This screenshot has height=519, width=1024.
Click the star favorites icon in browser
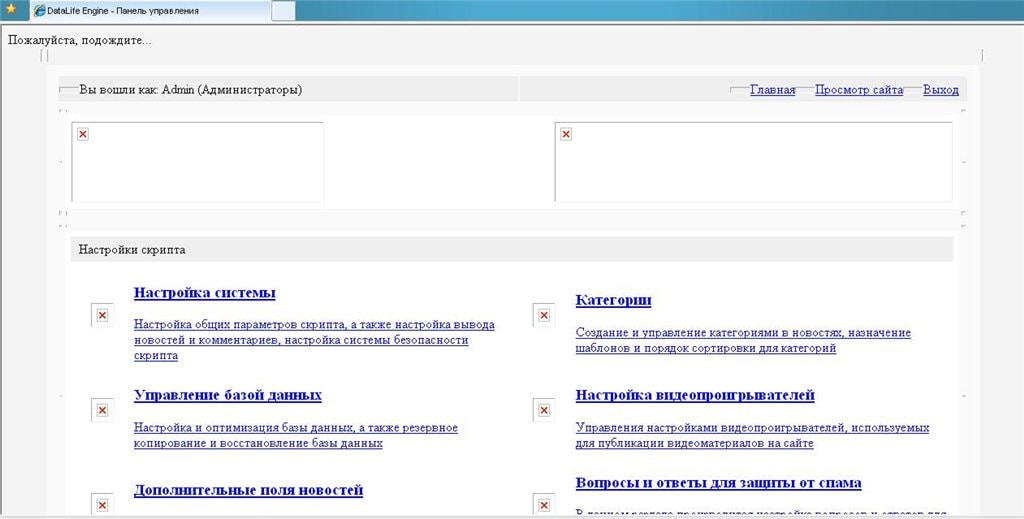pyautogui.click(x=11, y=9)
